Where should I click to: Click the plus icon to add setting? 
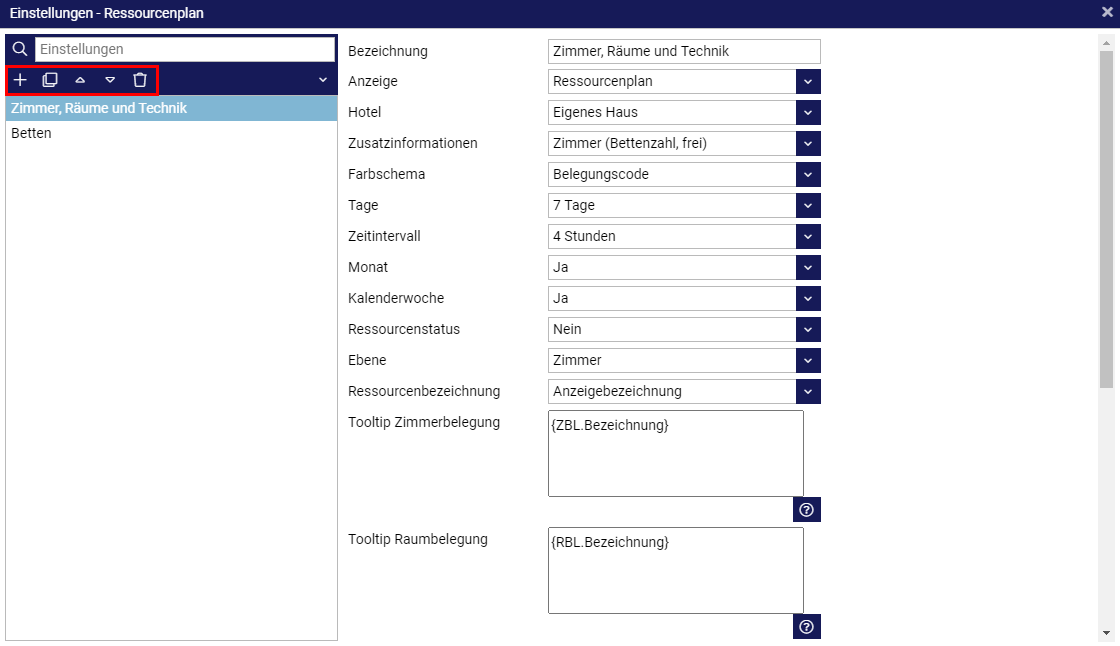20,80
